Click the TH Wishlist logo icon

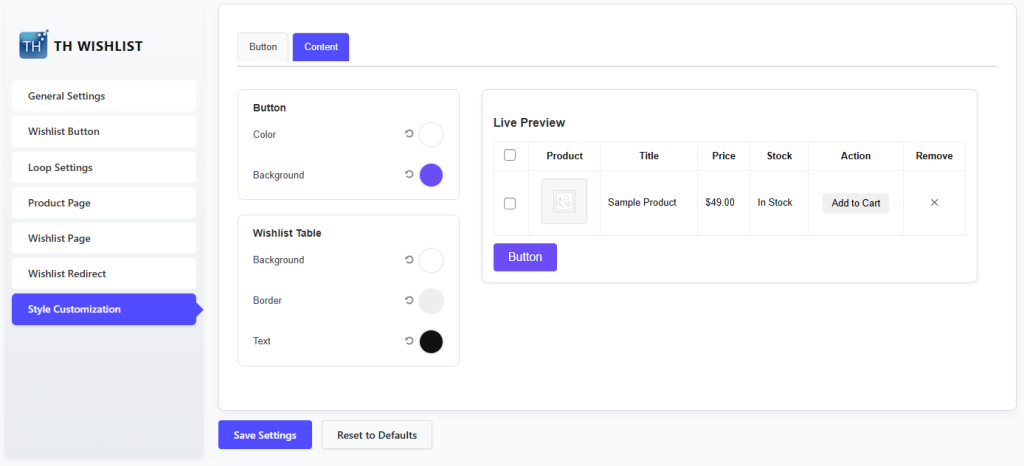coord(33,45)
